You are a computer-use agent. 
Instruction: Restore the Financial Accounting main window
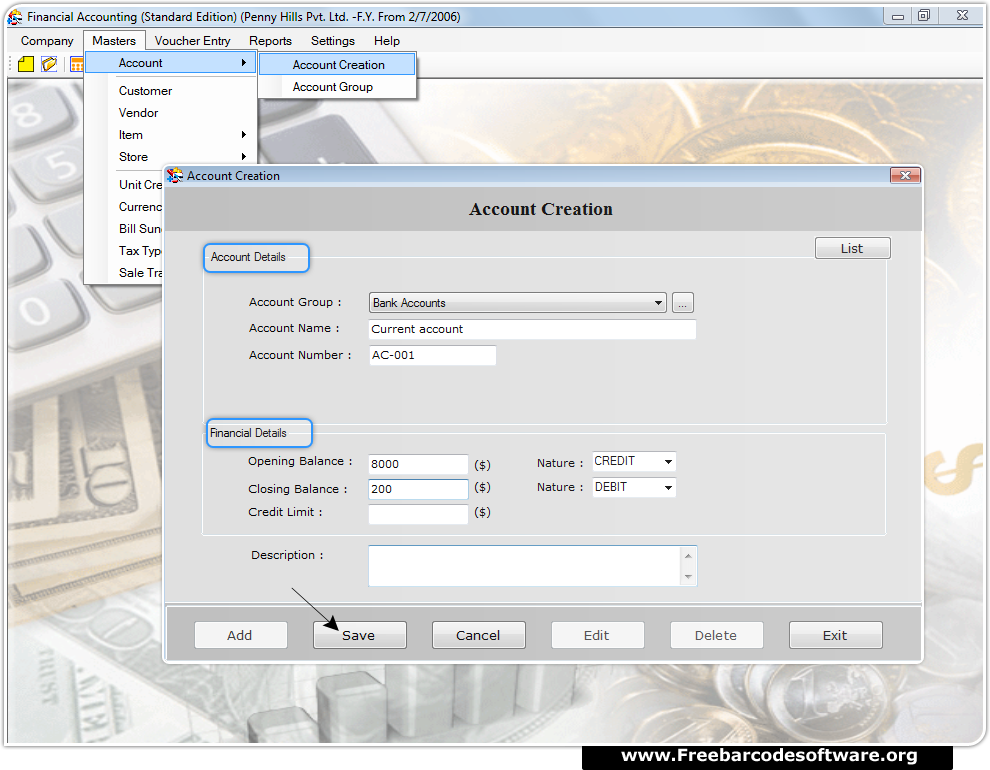pos(924,16)
